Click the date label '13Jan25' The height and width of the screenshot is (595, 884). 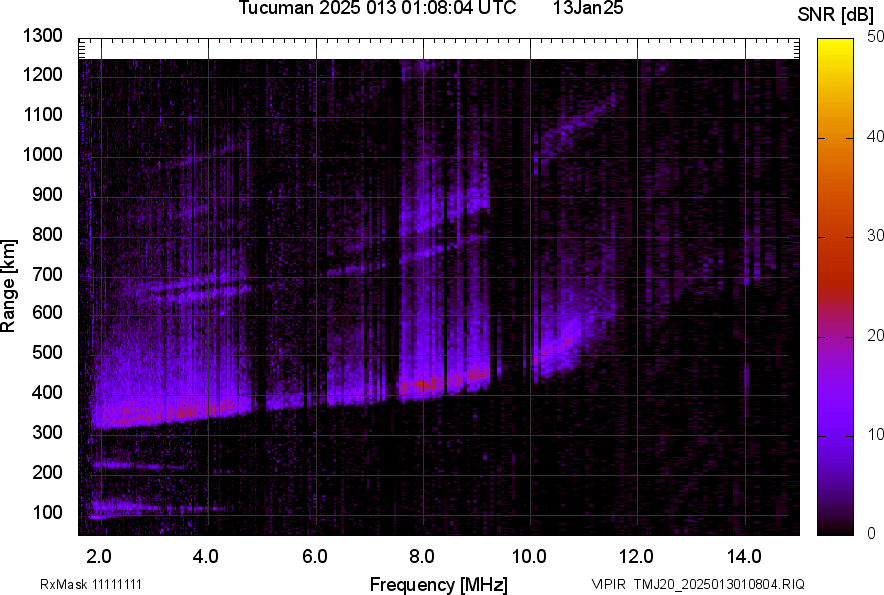coord(588,8)
